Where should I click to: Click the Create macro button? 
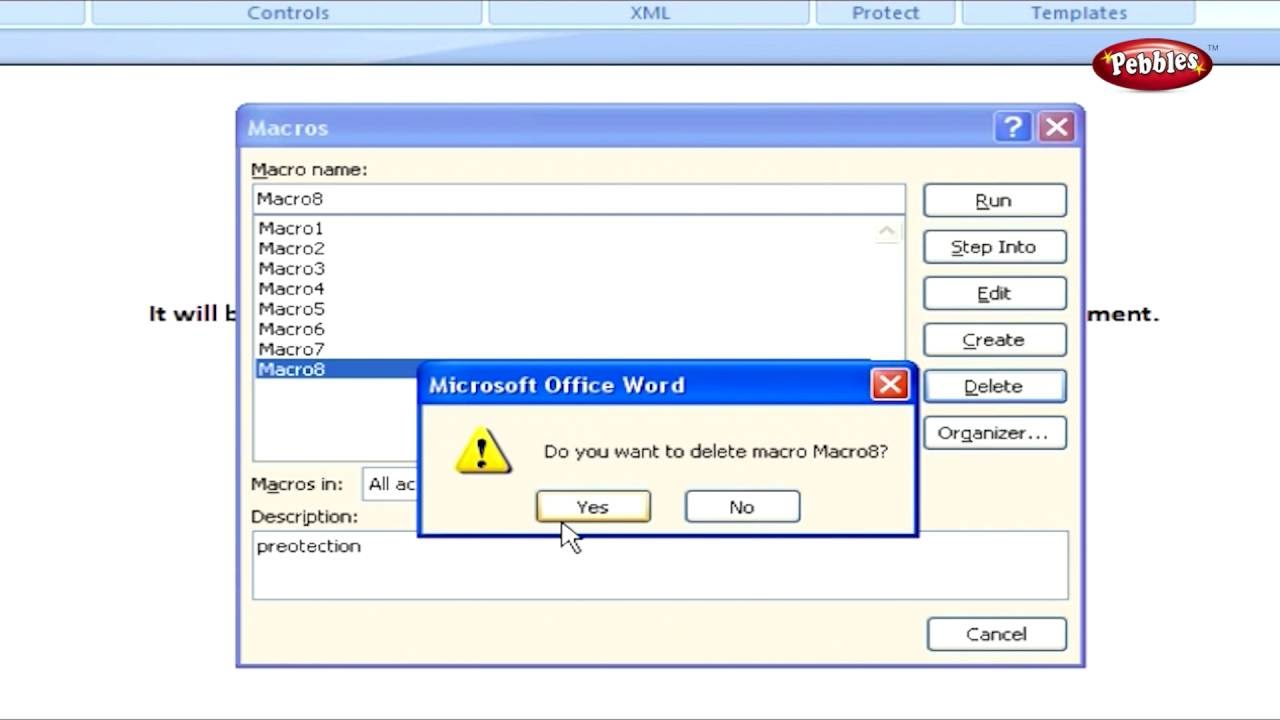coord(994,340)
